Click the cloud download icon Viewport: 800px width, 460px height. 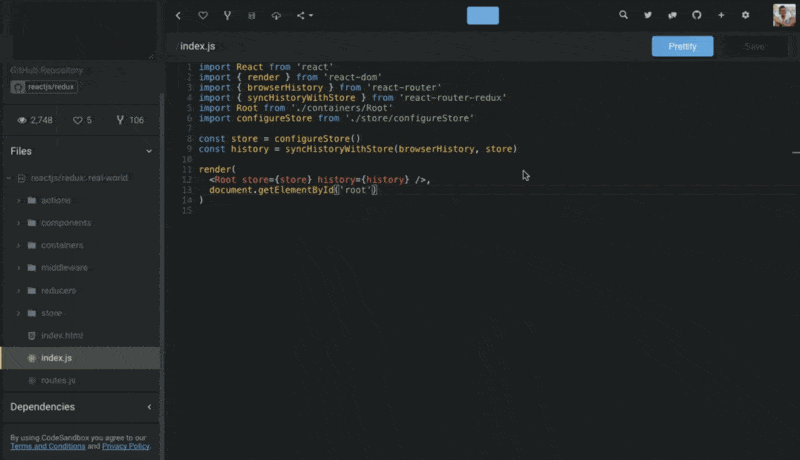click(276, 15)
